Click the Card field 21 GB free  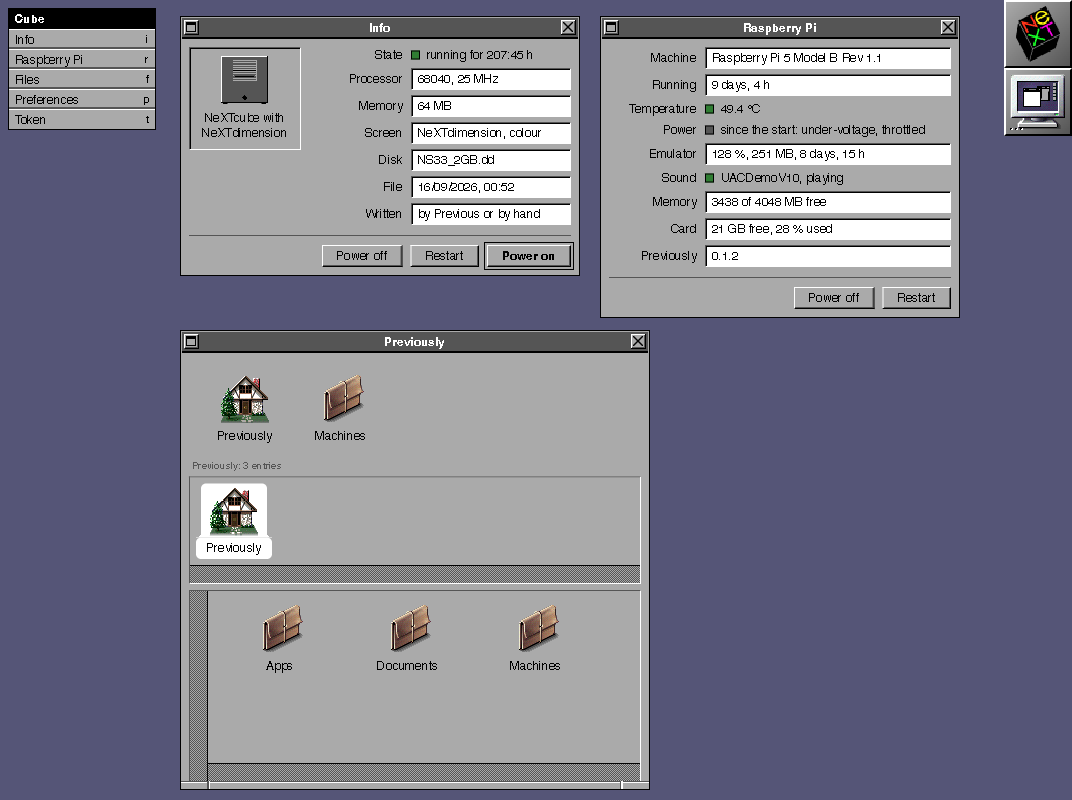pyautogui.click(x=828, y=229)
